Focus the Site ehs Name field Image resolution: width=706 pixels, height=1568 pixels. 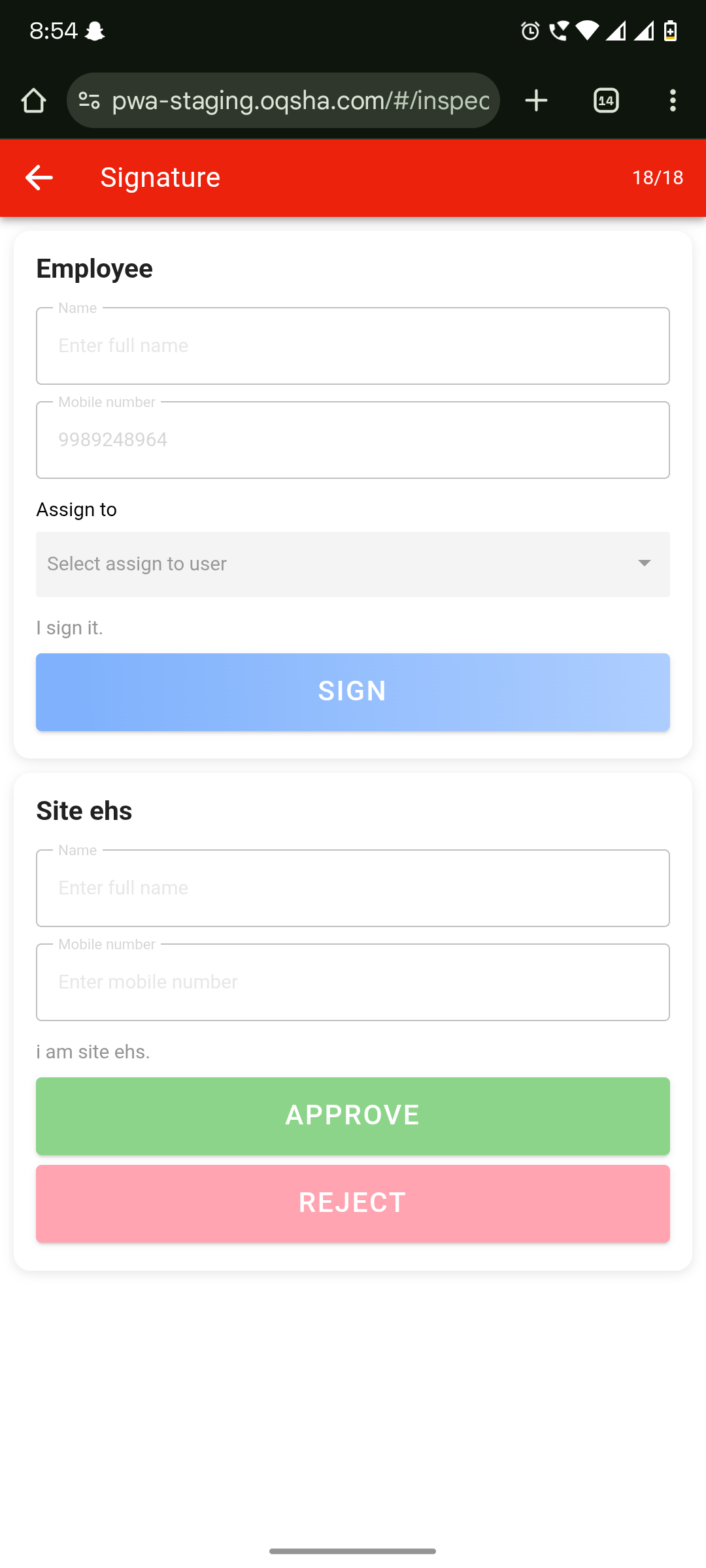point(353,888)
